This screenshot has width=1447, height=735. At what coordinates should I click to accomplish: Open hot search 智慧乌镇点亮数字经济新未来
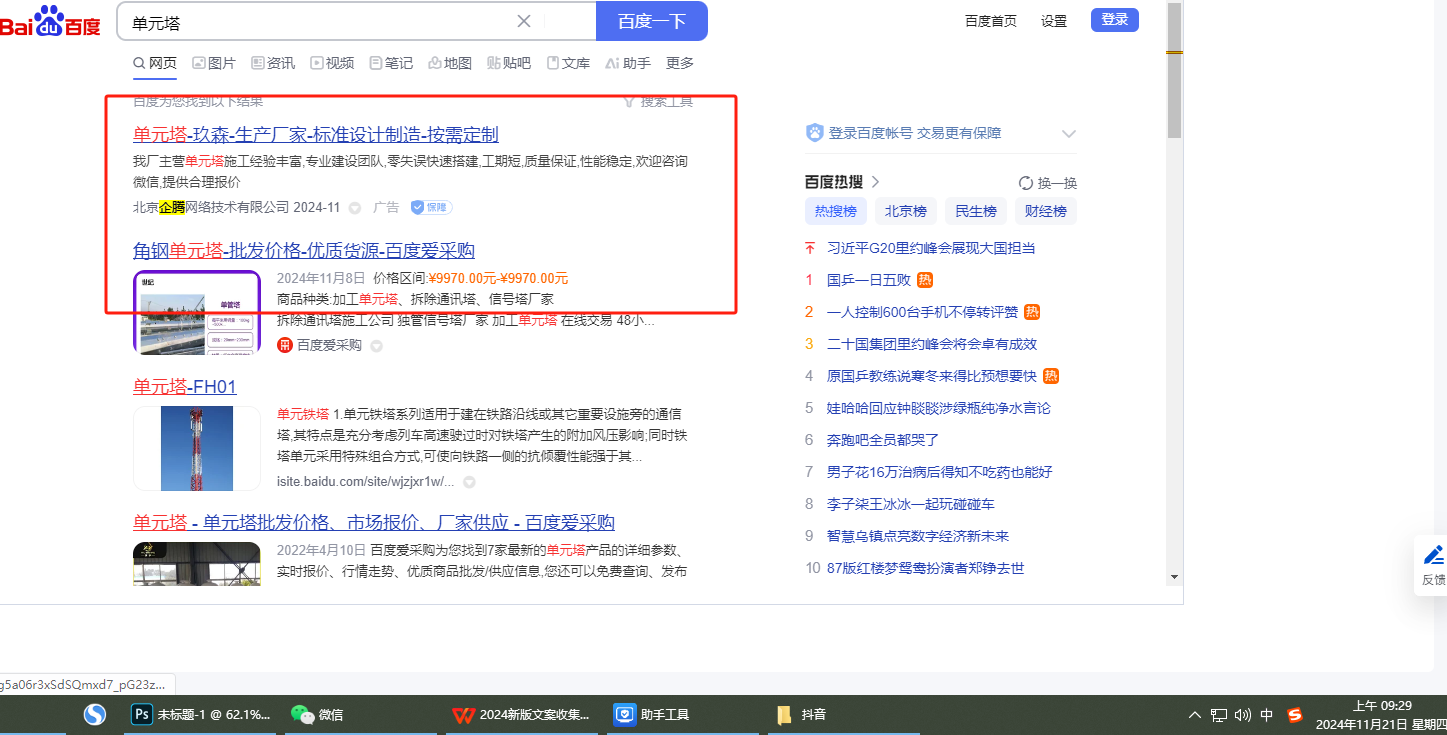[918, 536]
